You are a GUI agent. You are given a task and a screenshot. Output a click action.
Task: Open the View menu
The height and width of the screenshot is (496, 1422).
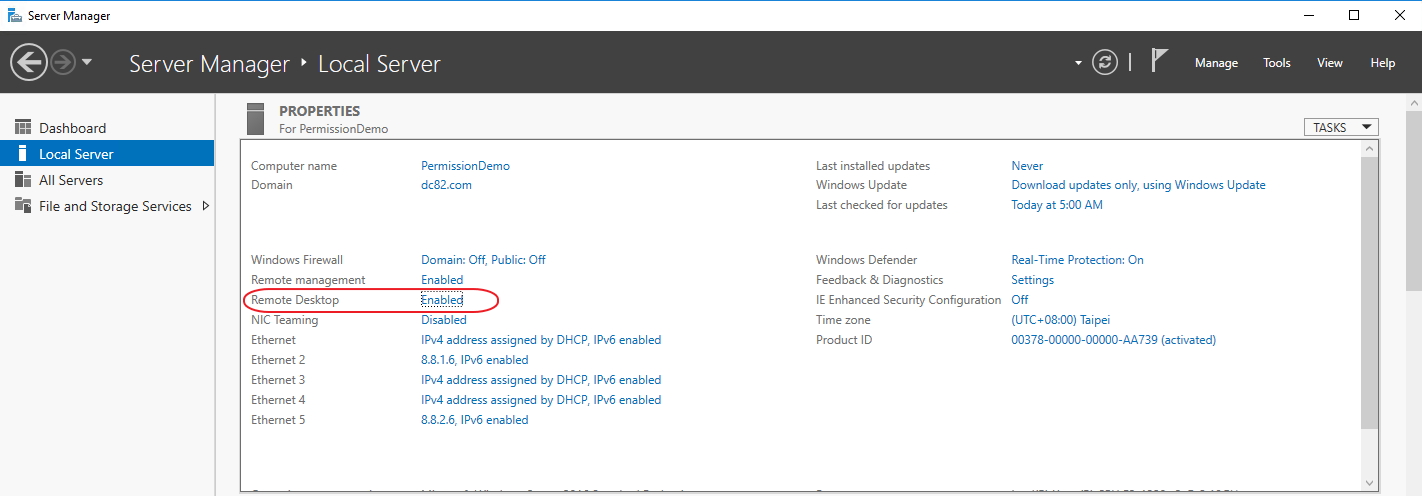click(1330, 63)
